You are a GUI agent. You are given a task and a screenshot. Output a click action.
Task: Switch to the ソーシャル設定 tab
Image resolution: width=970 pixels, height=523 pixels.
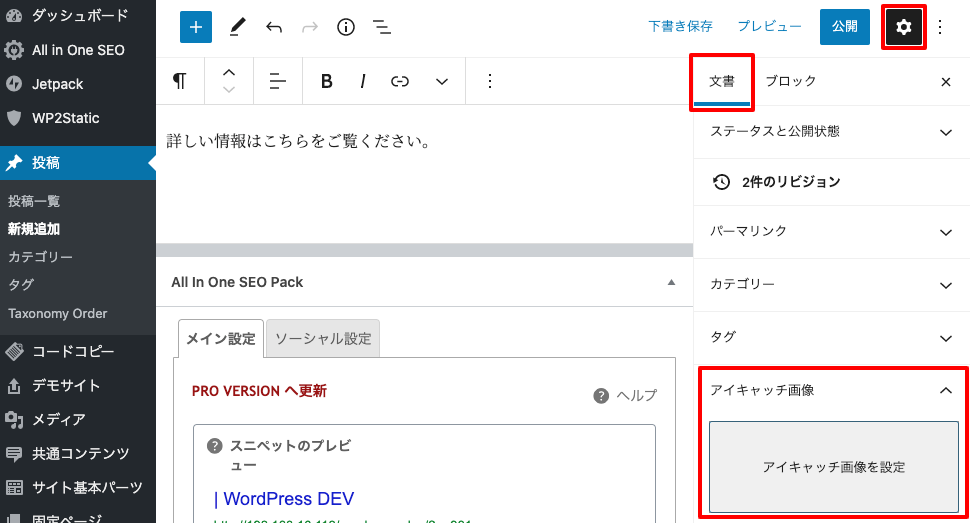(x=323, y=339)
